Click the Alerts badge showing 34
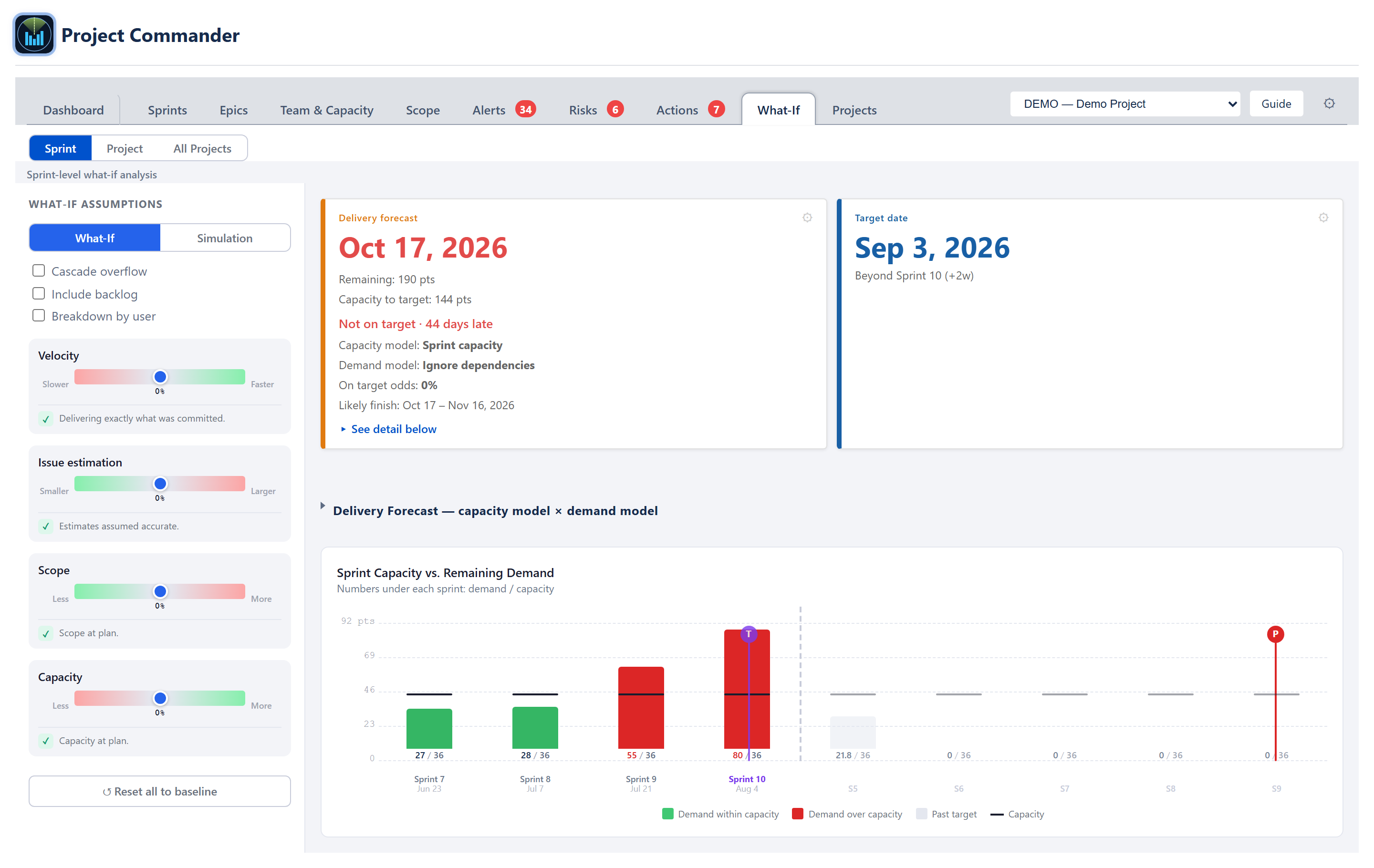 pyautogui.click(x=525, y=109)
